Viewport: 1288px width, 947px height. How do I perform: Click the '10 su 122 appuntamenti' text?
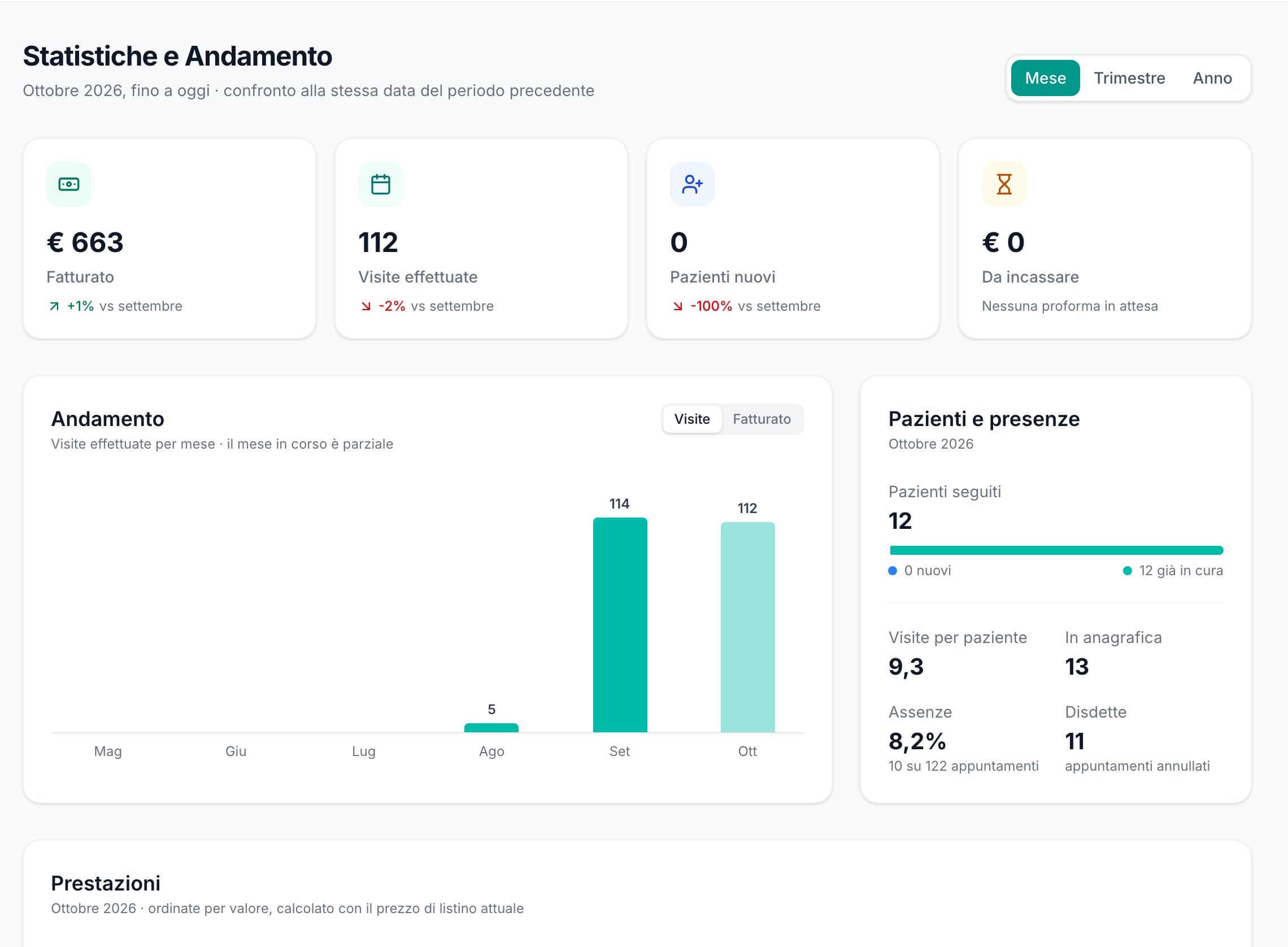pos(963,766)
